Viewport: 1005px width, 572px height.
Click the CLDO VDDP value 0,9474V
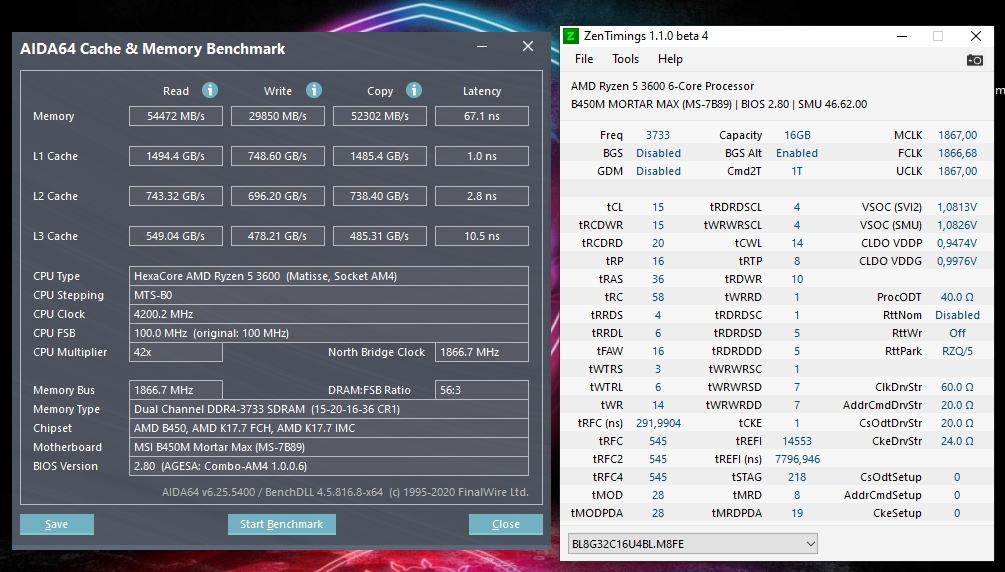pyautogui.click(x=957, y=243)
